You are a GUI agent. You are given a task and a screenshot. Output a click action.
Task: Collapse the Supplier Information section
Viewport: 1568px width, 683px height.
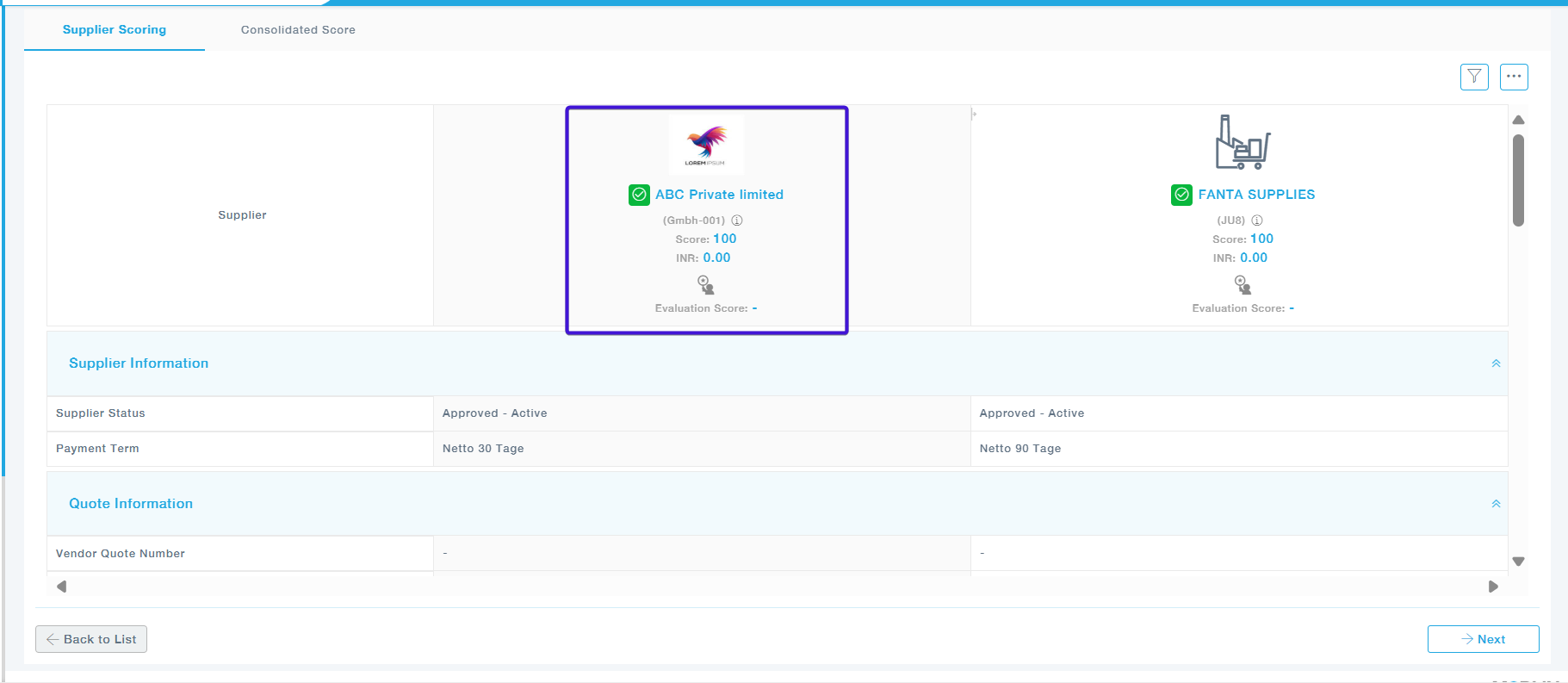click(1496, 363)
